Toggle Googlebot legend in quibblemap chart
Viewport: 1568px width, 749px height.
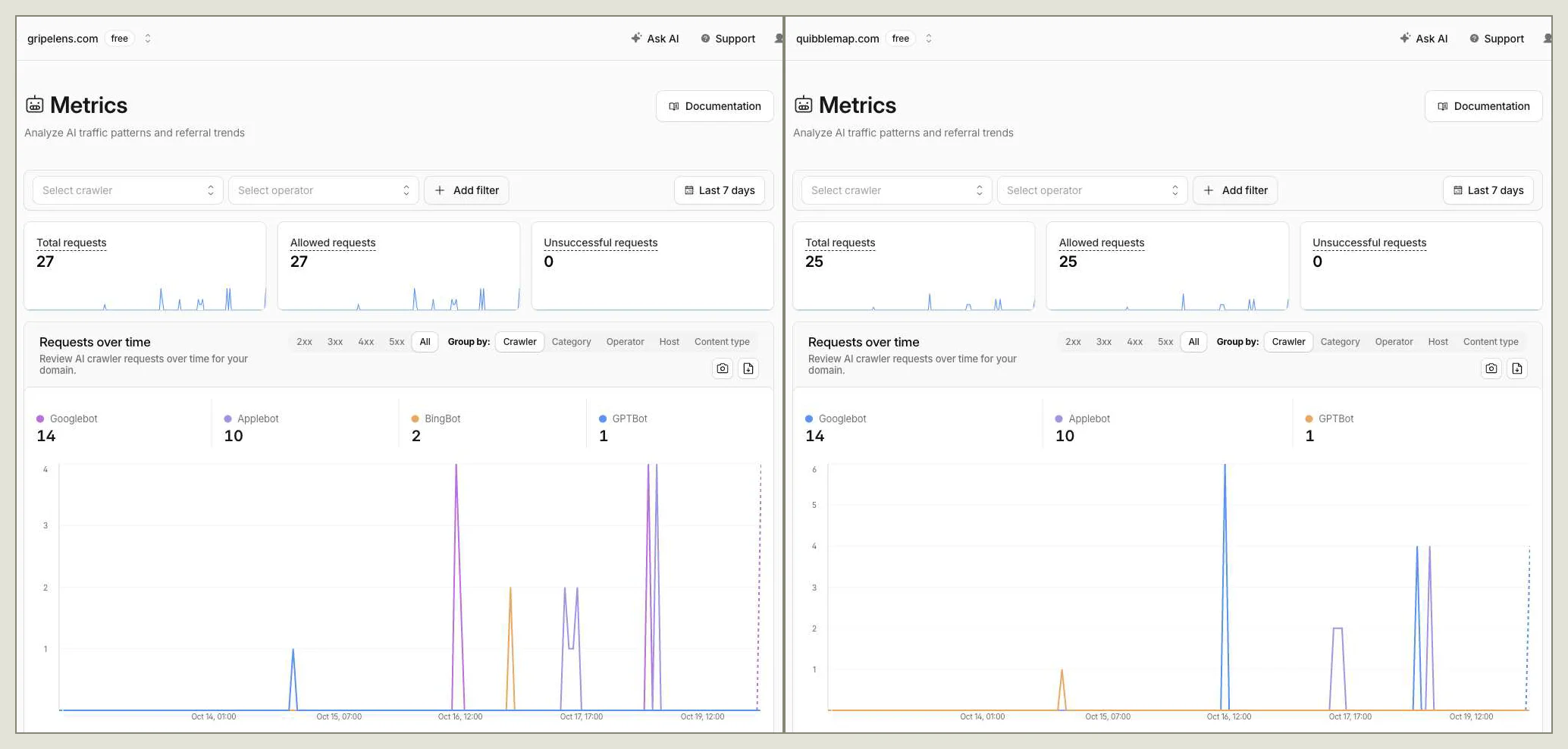click(836, 418)
